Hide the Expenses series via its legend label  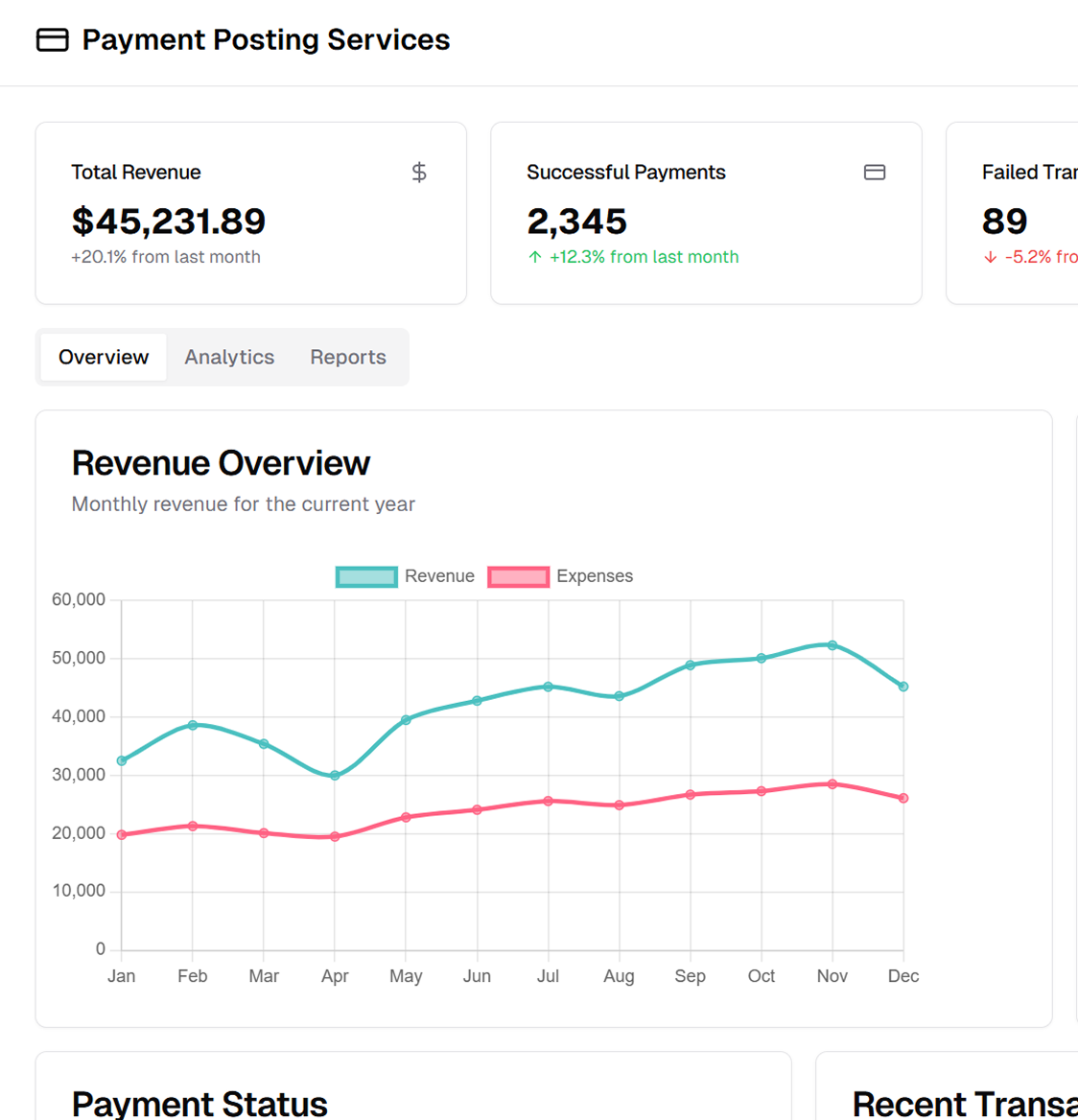point(595,576)
